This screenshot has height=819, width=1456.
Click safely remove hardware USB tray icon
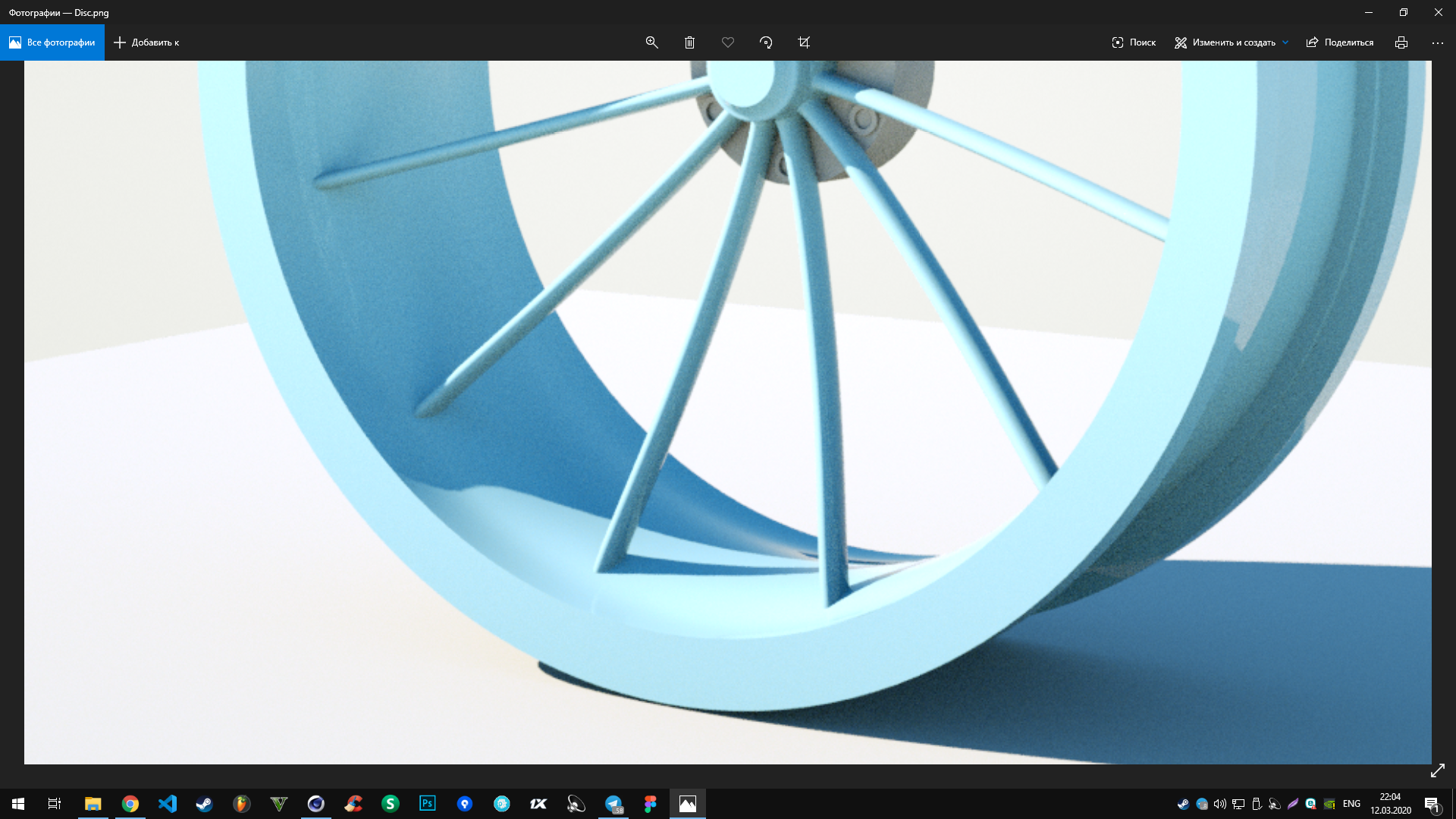[1257, 804]
